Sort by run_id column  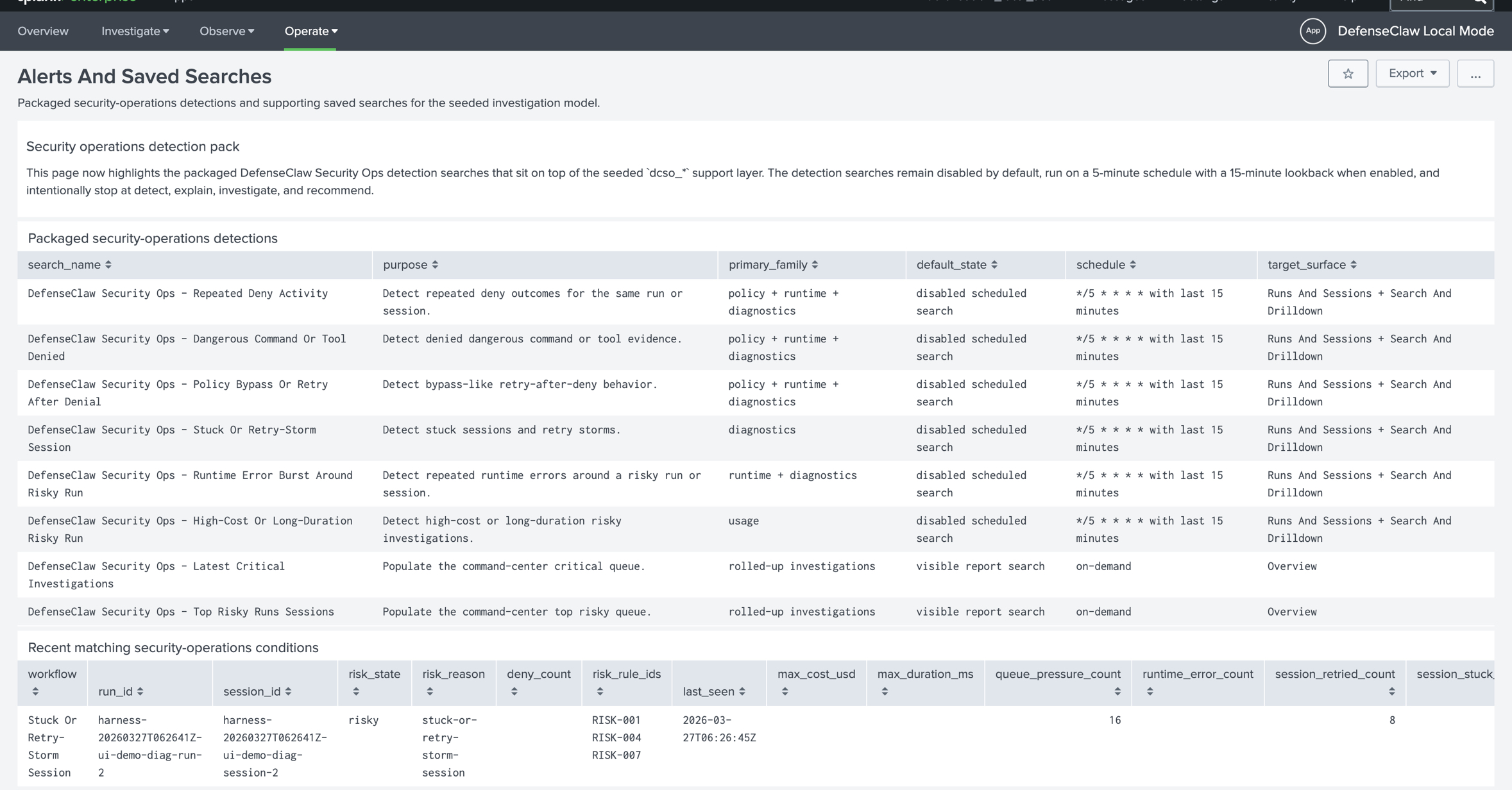140,691
